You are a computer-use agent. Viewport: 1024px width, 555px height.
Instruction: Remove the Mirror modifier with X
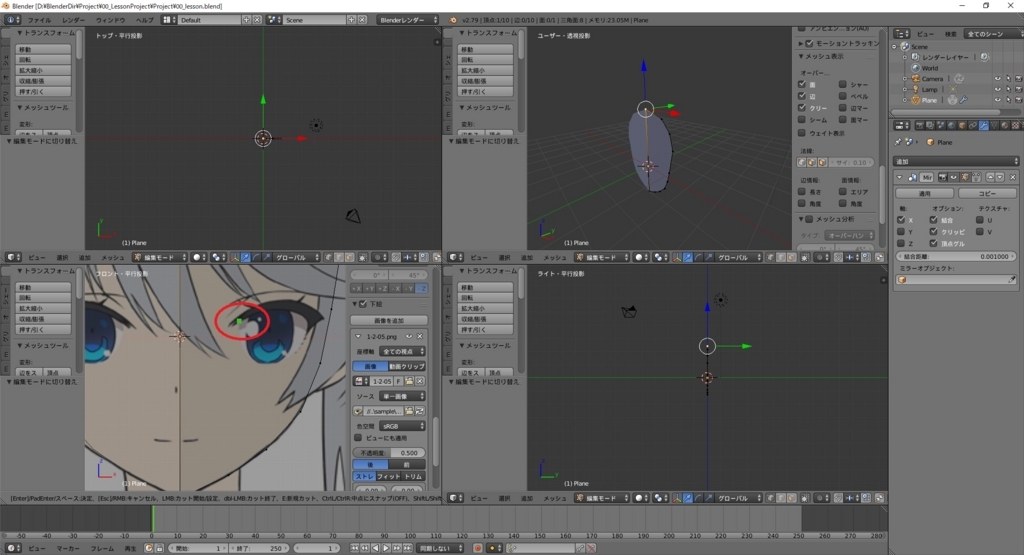click(1013, 177)
